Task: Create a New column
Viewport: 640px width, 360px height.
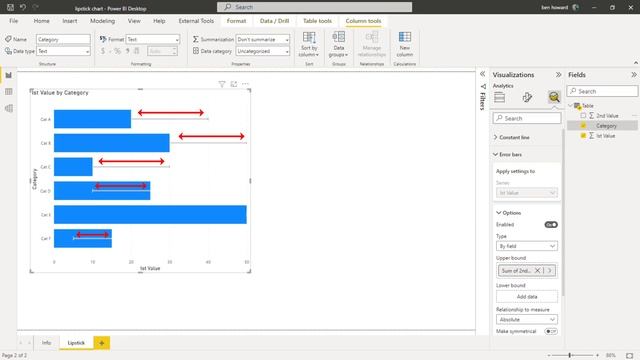Action: pyautogui.click(x=404, y=44)
